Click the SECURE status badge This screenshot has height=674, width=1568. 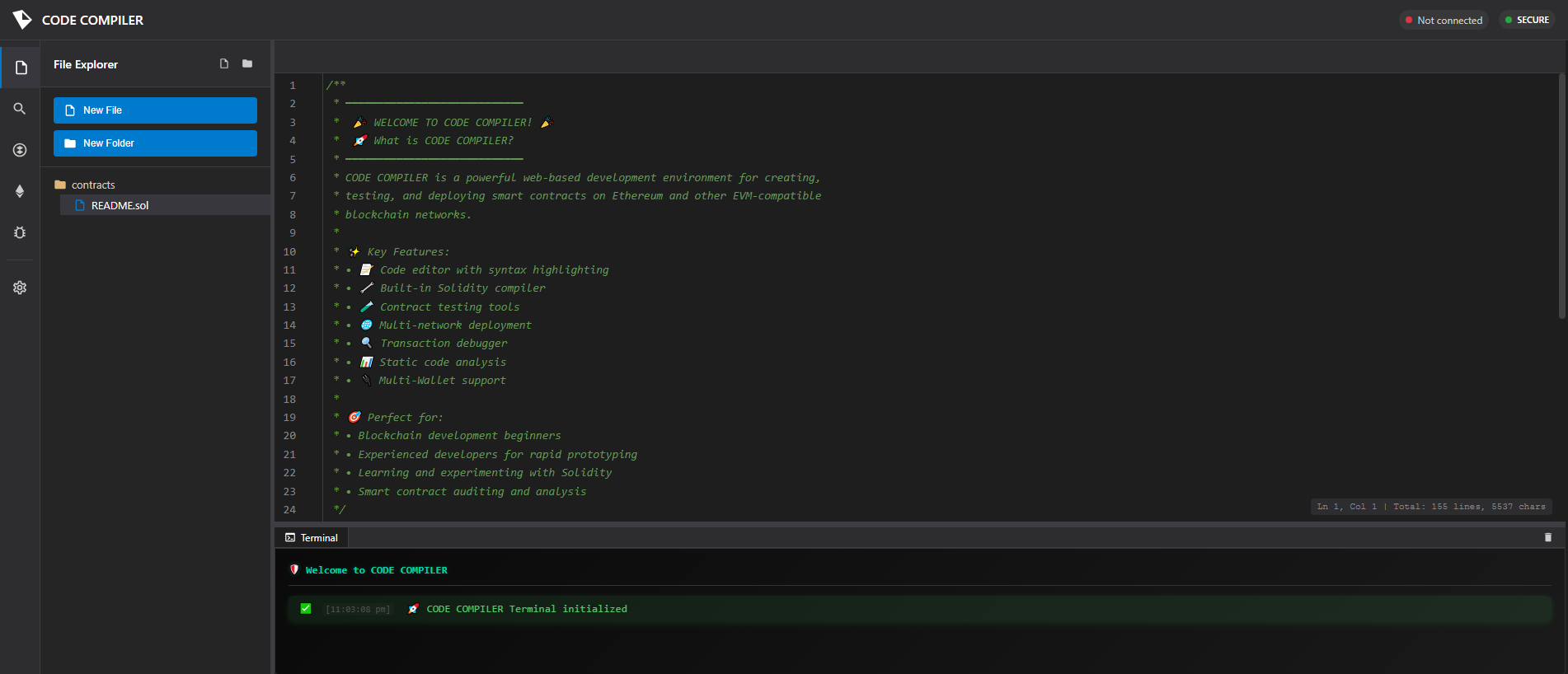click(x=1527, y=20)
